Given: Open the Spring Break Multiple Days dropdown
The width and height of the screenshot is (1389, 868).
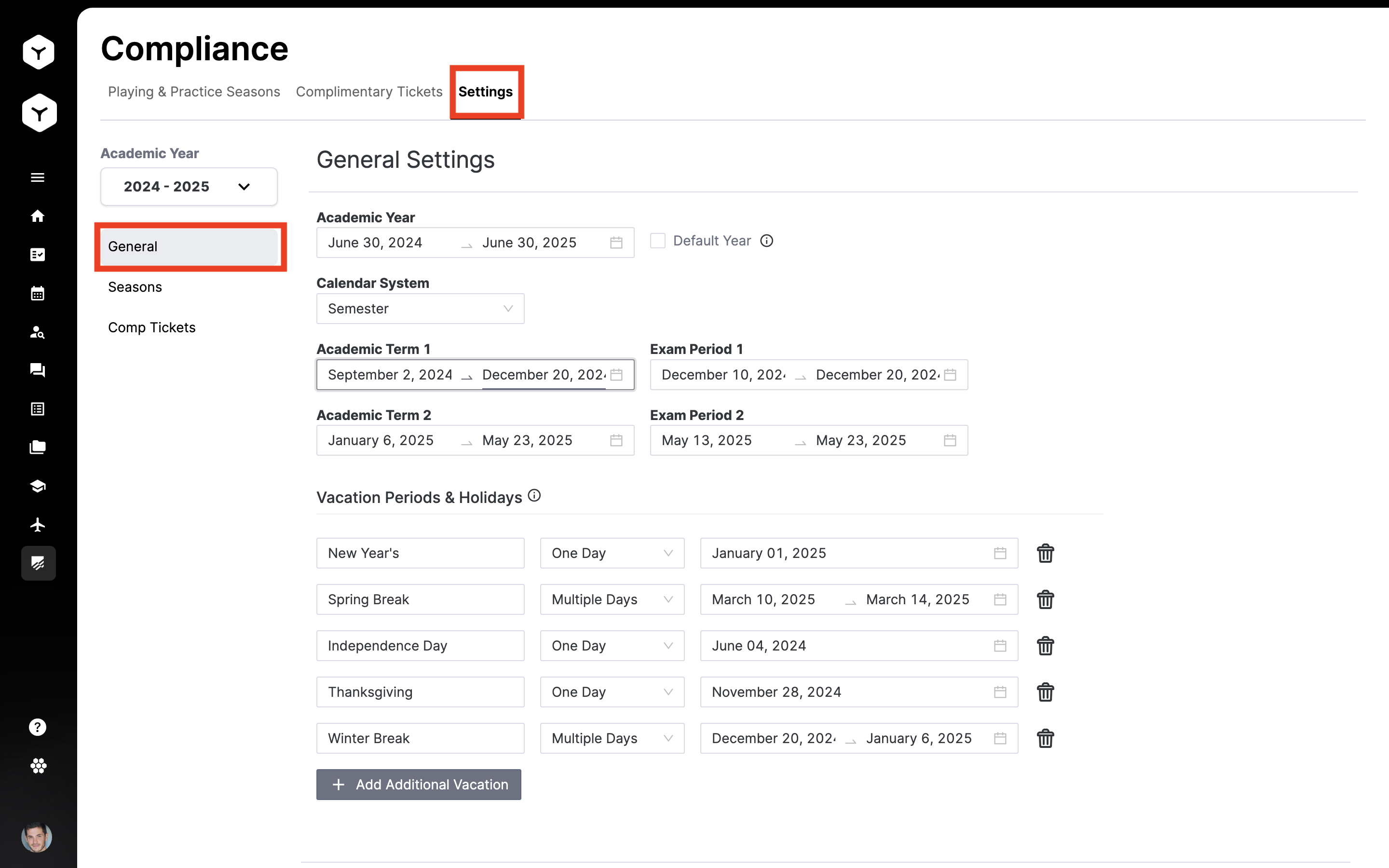Looking at the screenshot, I should point(612,599).
